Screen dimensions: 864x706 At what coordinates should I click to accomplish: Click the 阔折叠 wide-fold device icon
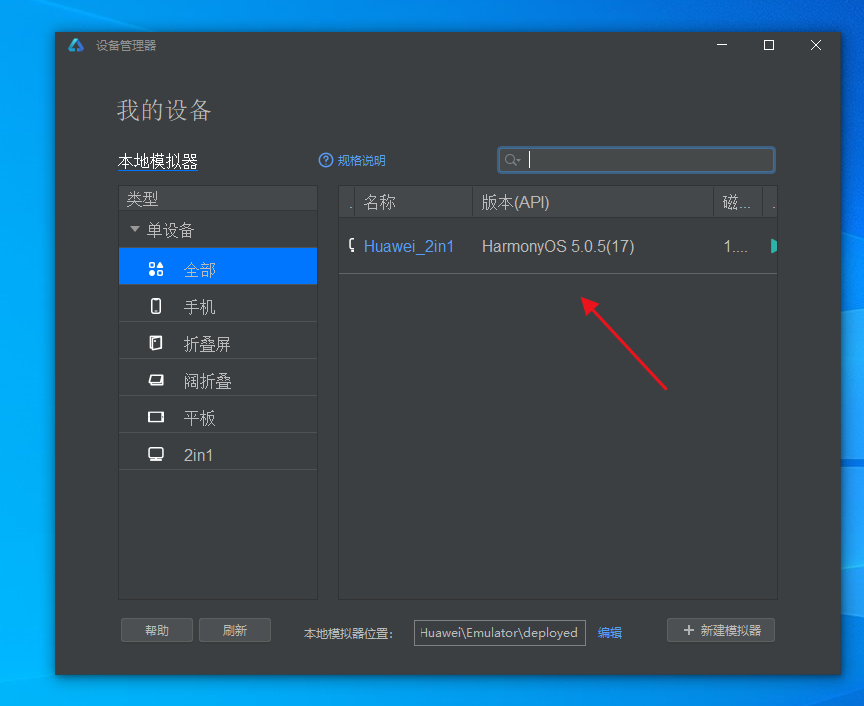pos(156,380)
